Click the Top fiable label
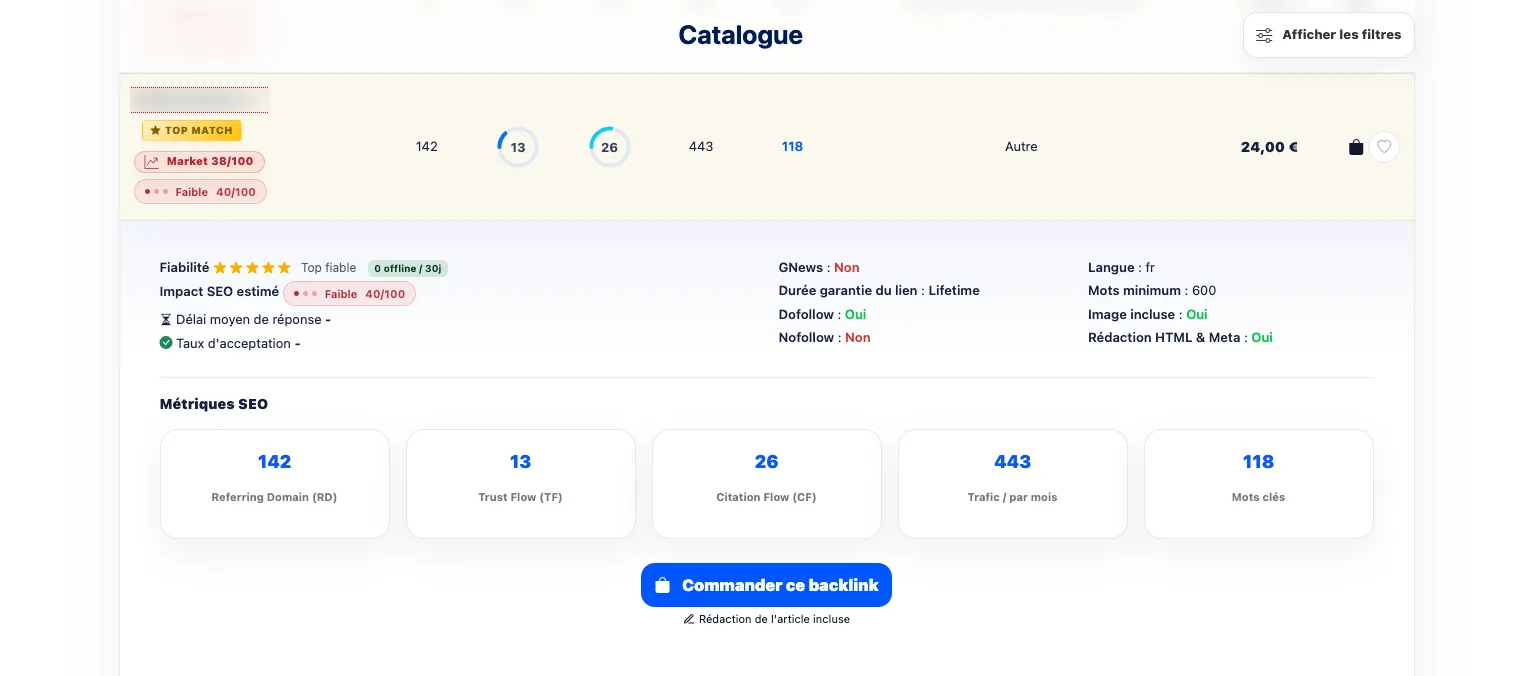The width and height of the screenshot is (1530, 676). click(x=328, y=268)
